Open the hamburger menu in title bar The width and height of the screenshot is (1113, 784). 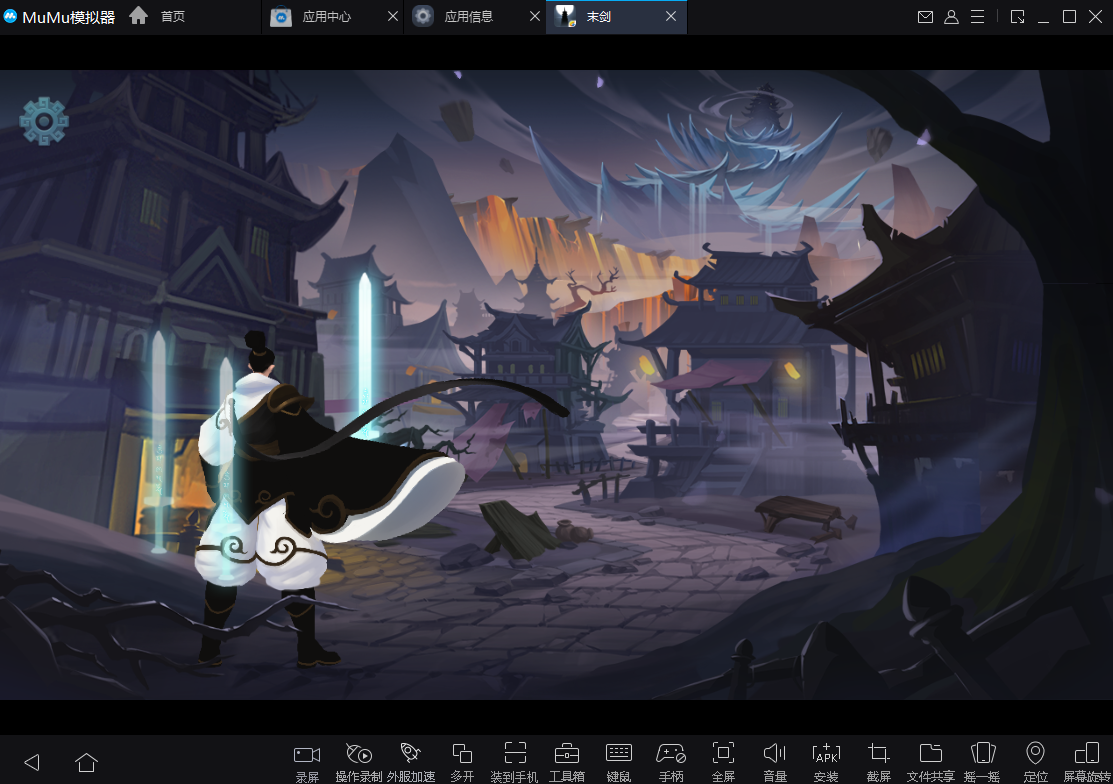tap(977, 17)
